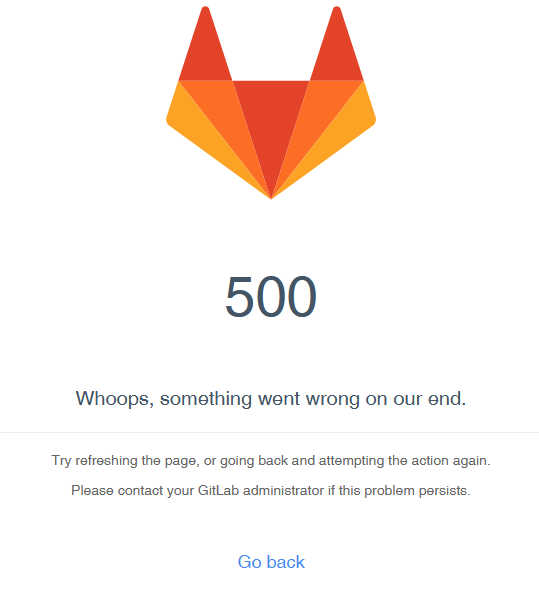
Task: Click the digit 5 in the error code
Action: 239,296
